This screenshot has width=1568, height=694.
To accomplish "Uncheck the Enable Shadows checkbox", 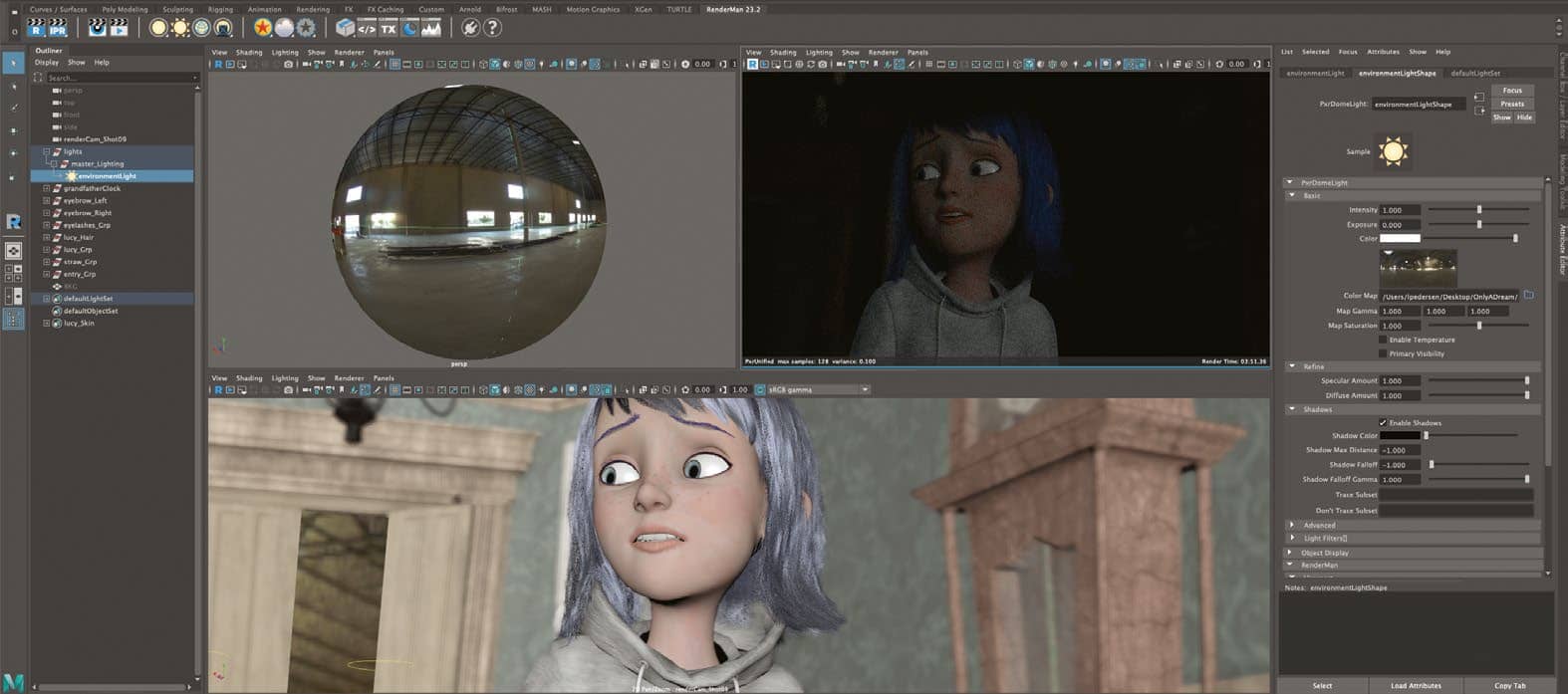I will 1383,422.
